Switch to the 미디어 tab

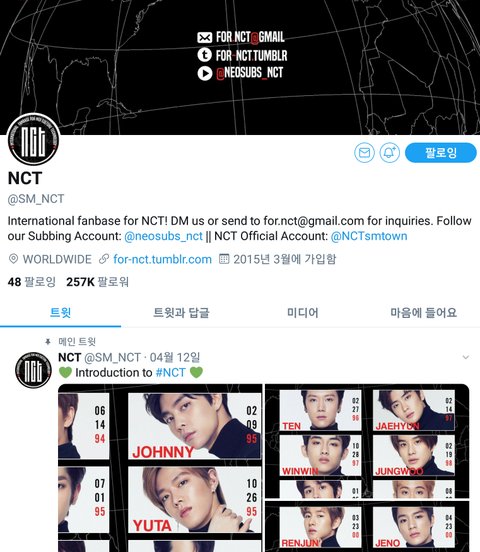pyautogui.click(x=303, y=313)
